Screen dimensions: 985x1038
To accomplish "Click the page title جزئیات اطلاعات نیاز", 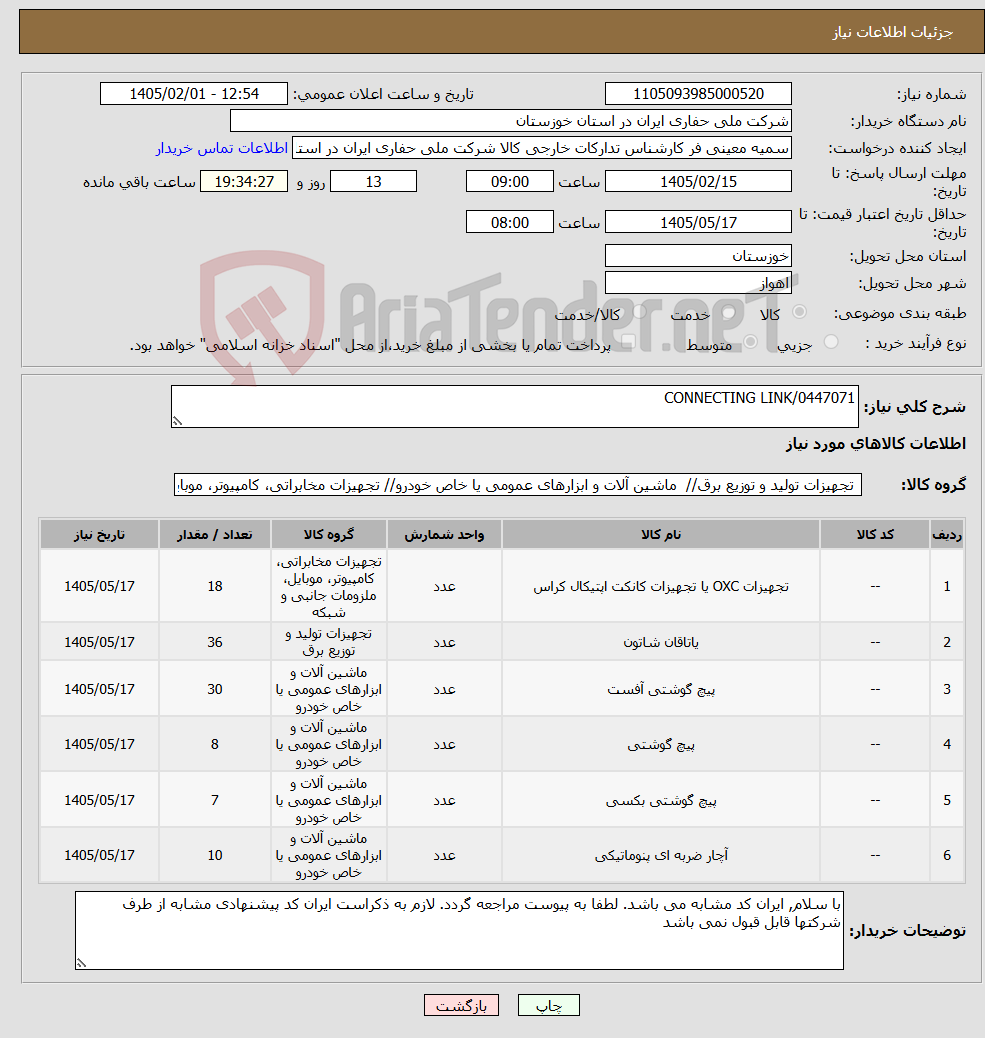I will coord(892,32).
